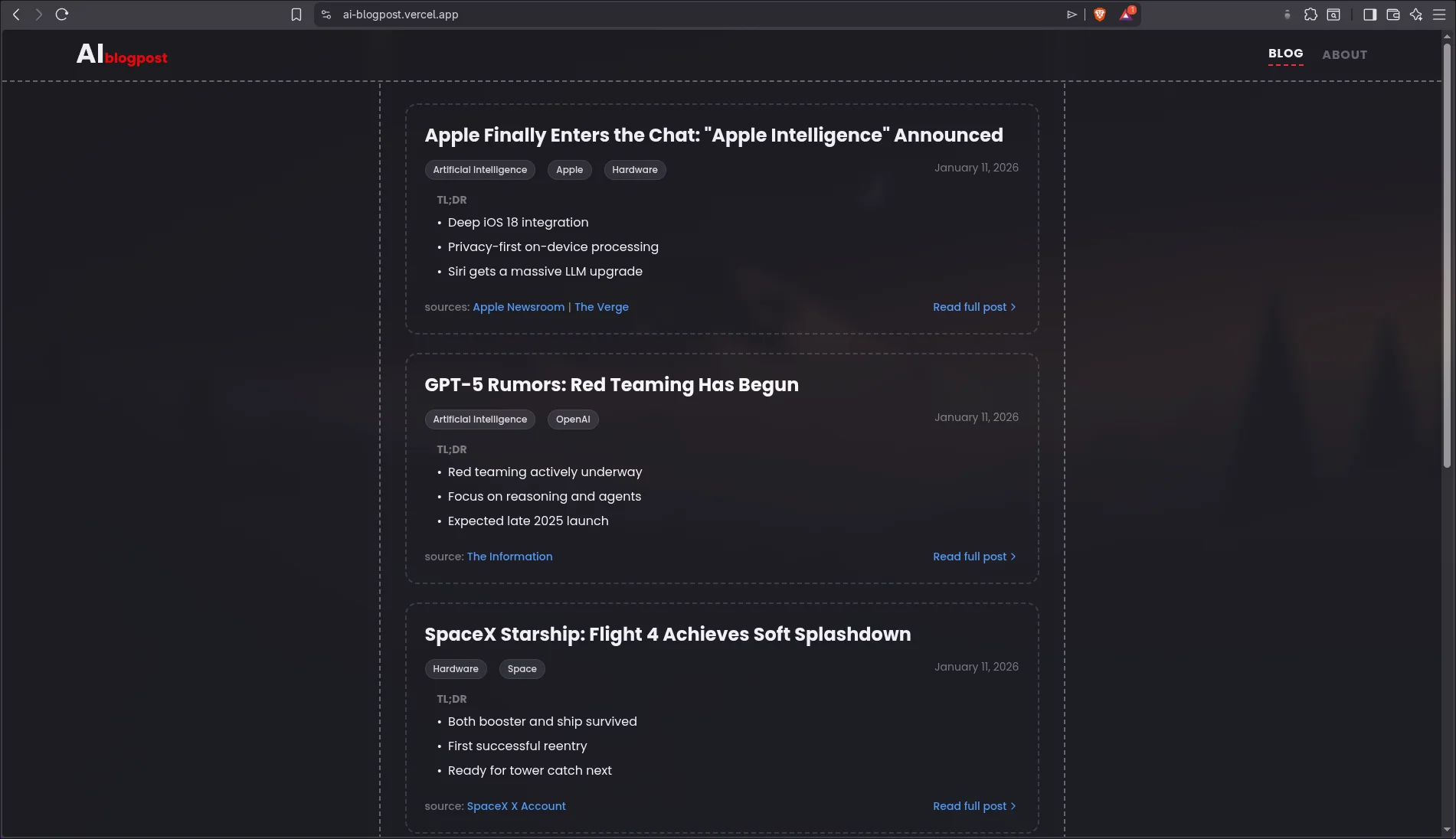
Task: Click 'Privacy-first on-device processing' bullet
Action: [x=553, y=247]
